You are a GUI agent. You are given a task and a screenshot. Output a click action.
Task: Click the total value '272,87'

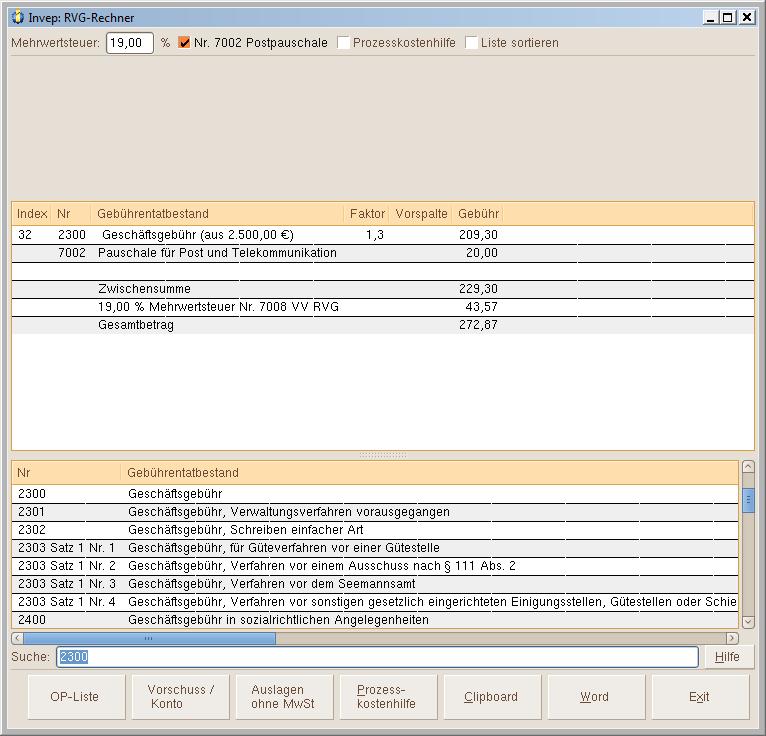(478, 325)
